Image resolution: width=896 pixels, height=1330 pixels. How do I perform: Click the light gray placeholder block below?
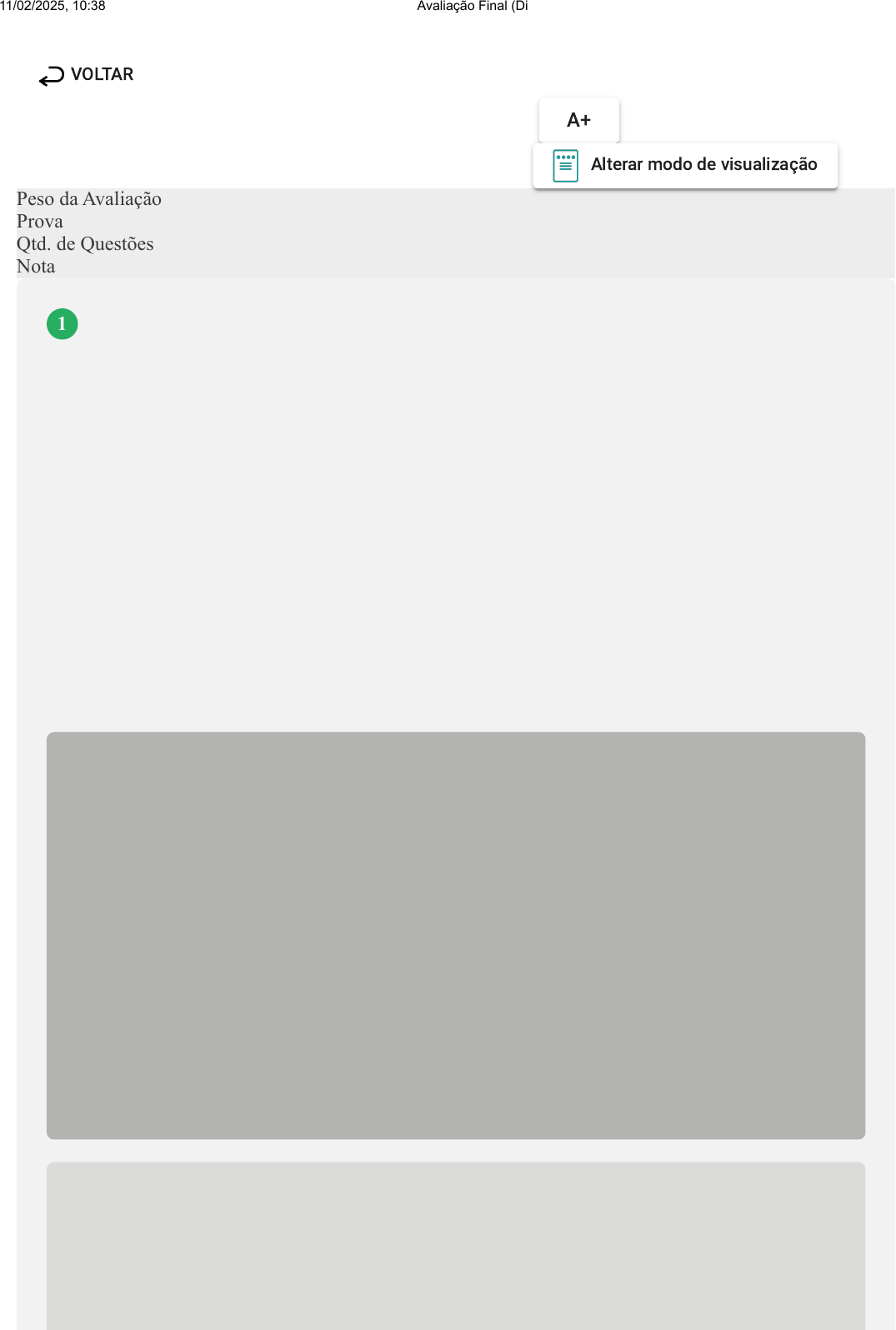coord(456,1246)
